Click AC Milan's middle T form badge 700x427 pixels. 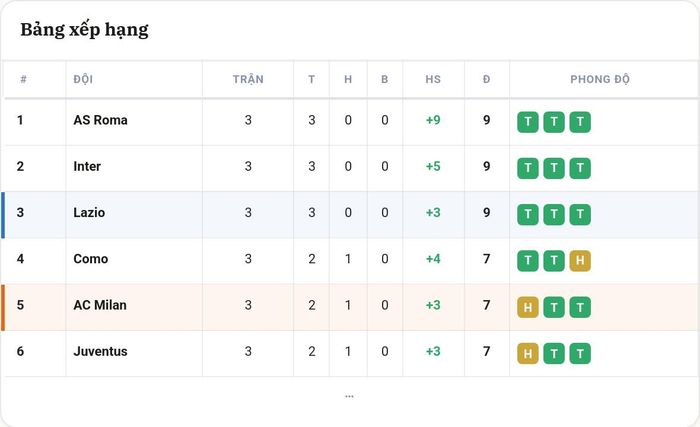click(x=554, y=307)
